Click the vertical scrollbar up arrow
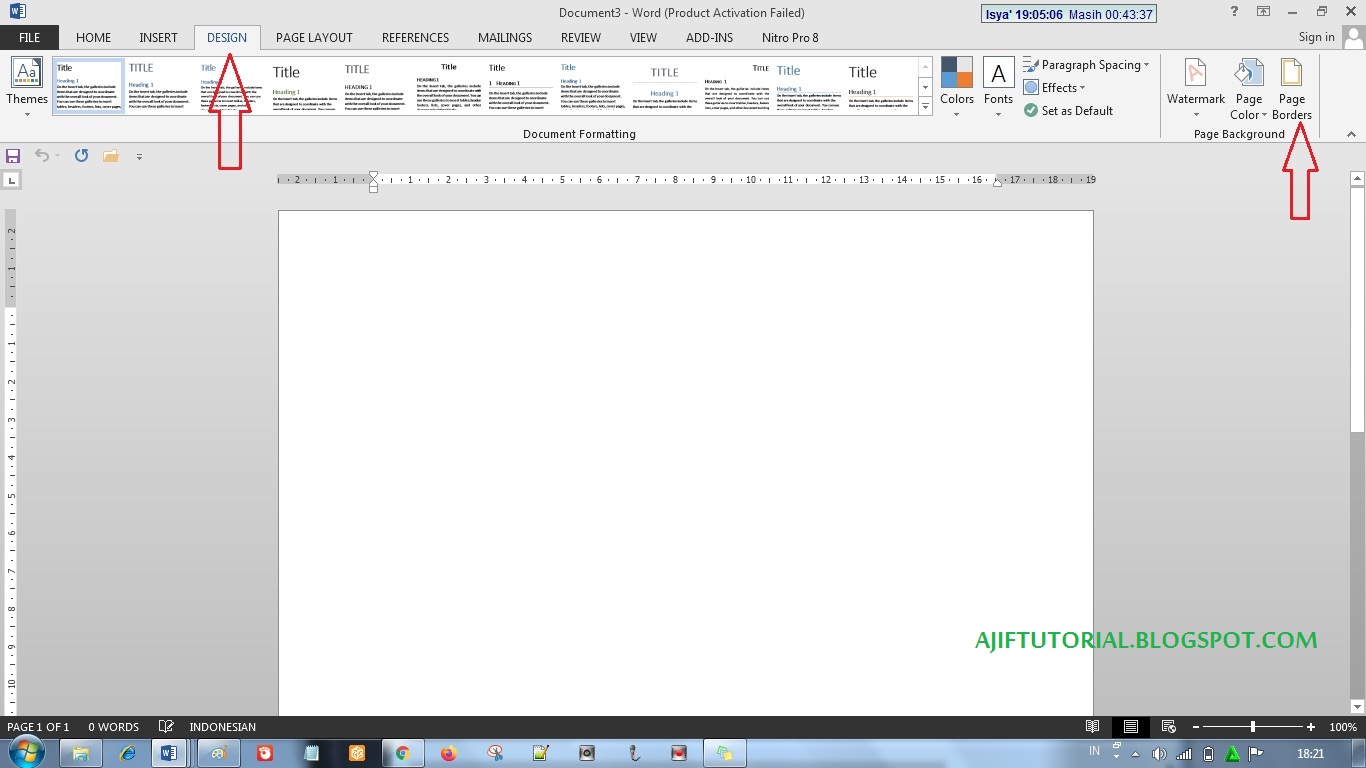The height and width of the screenshot is (768, 1366). pos(1358,176)
